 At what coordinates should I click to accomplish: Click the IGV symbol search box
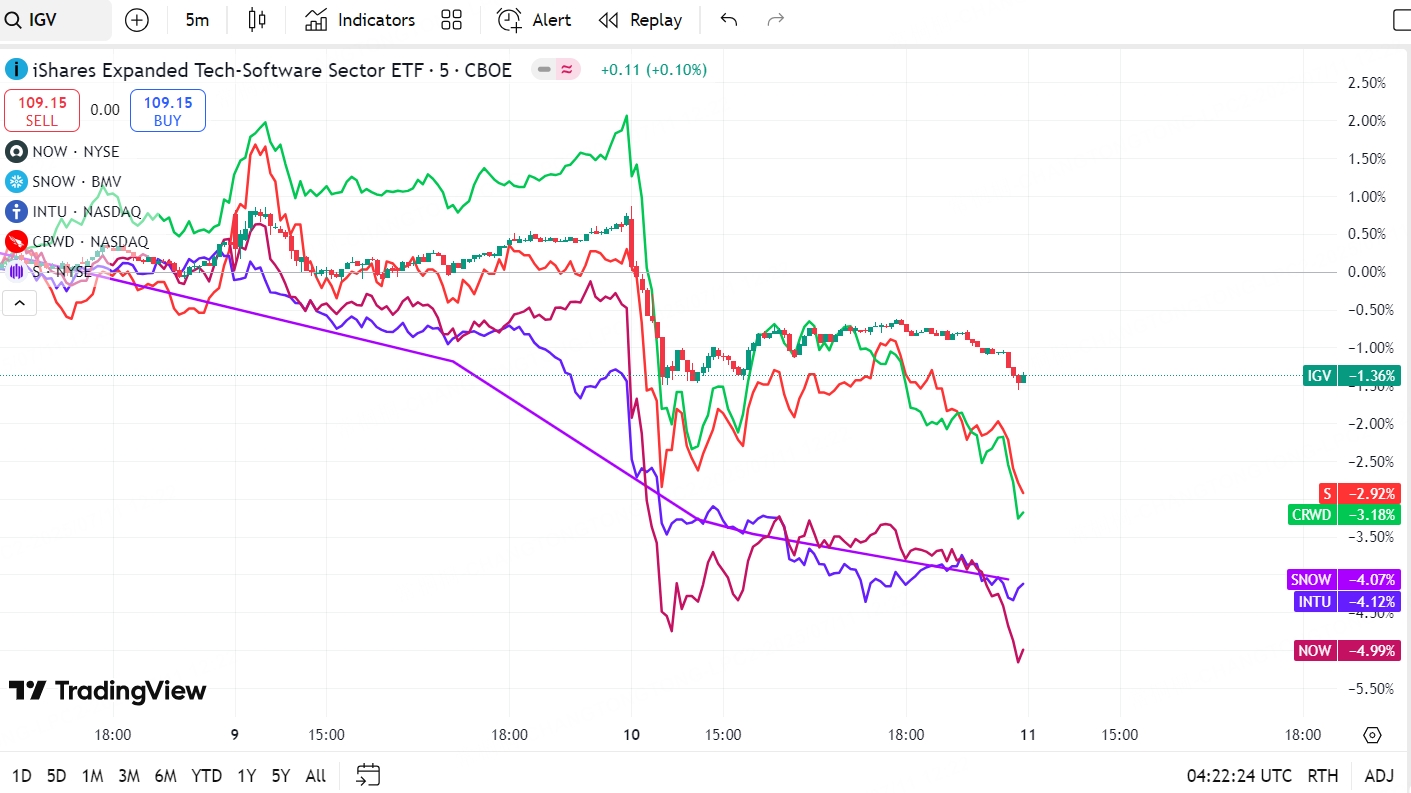55,20
